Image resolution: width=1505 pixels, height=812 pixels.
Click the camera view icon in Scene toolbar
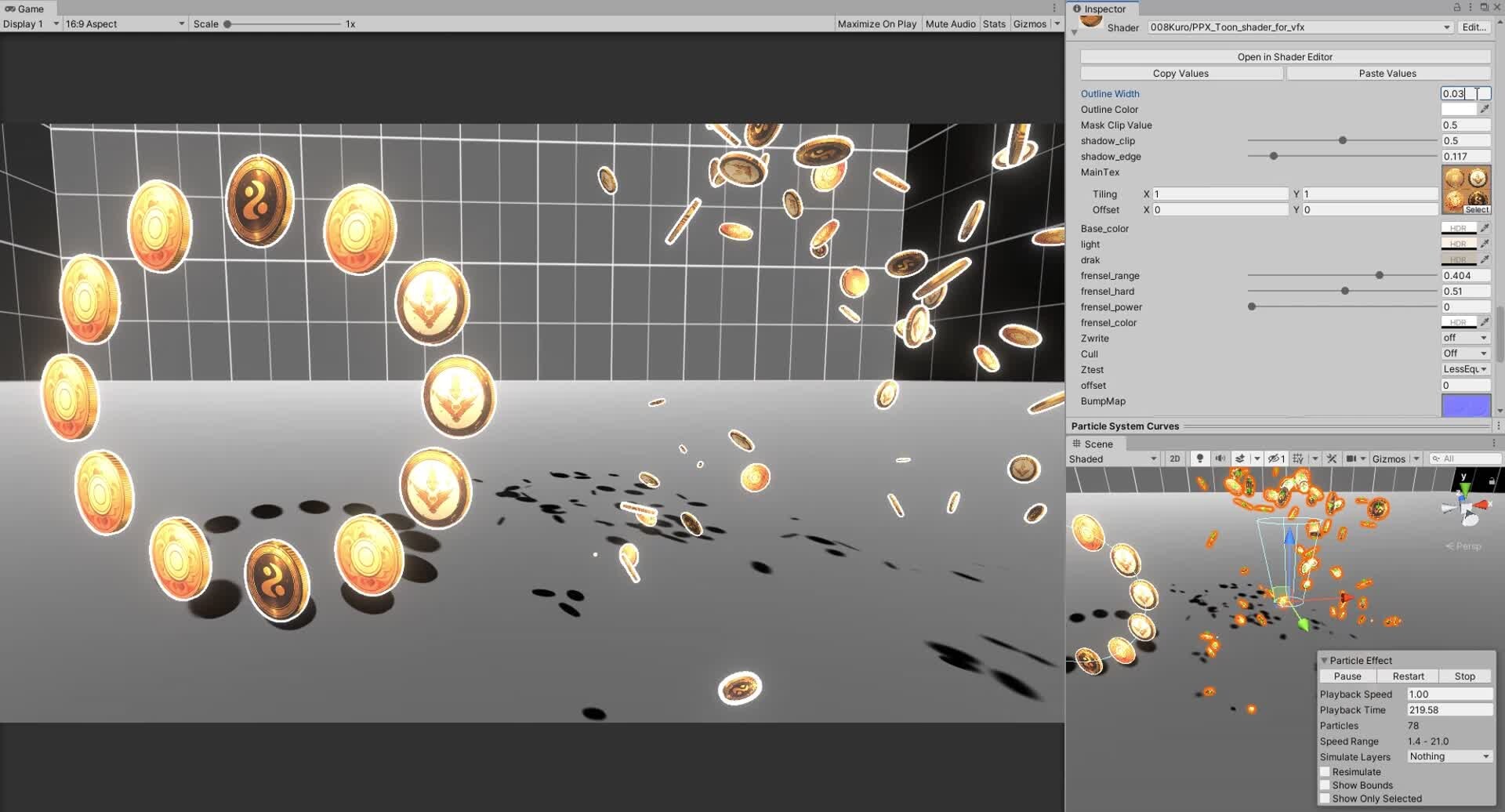1352,459
